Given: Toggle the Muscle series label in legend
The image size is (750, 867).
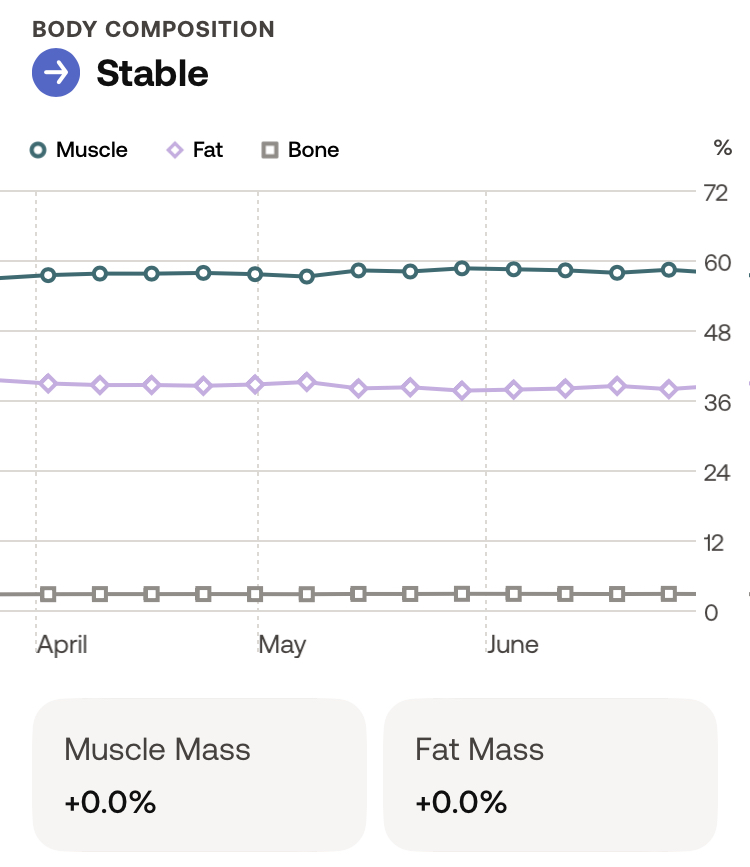Looking at the screenshot, I should [92, 150].
